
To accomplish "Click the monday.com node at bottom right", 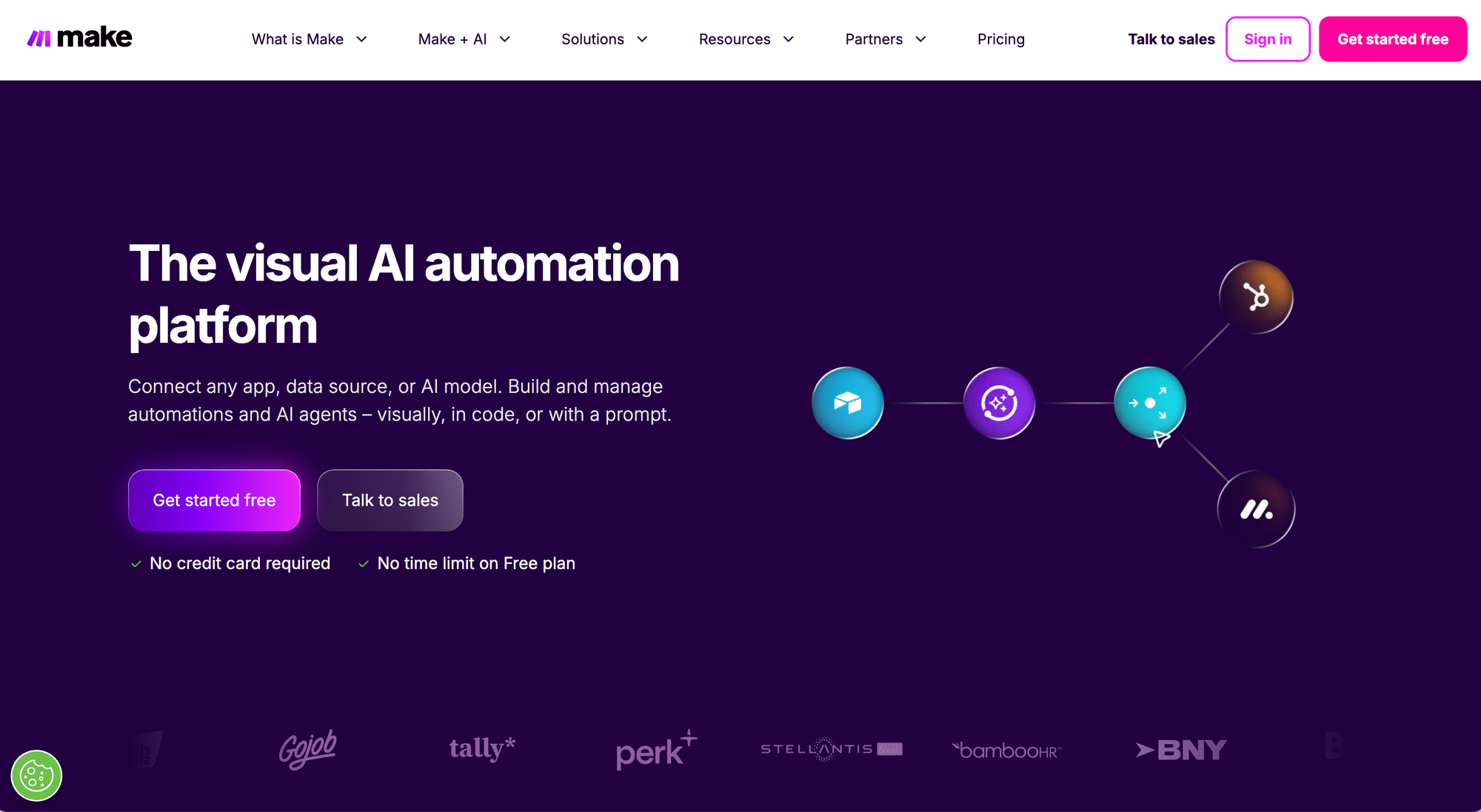I will (1256, 509).
